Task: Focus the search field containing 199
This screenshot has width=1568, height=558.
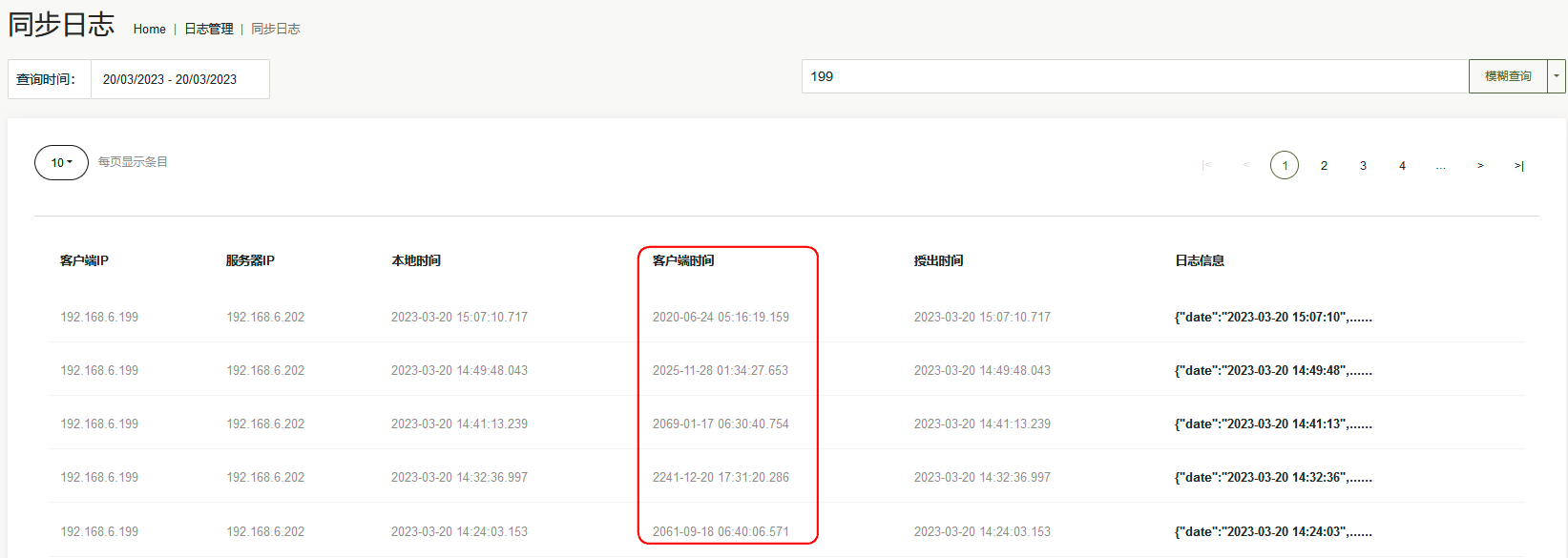Action: (1134, 76)
